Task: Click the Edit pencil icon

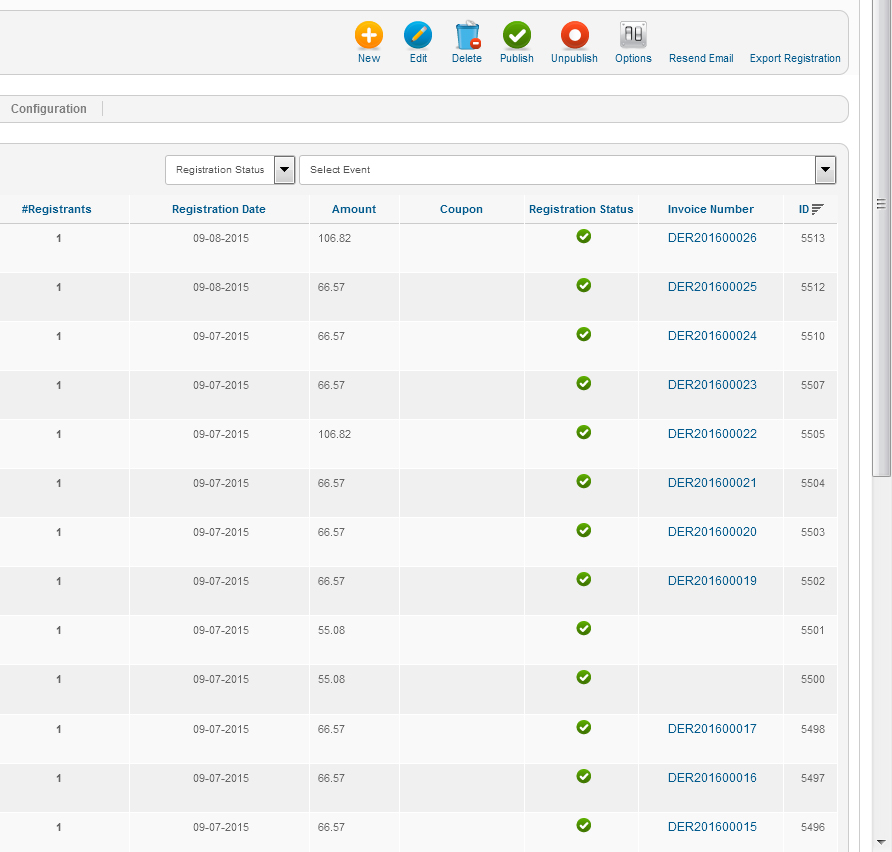Action: click(x=418, y=36)
